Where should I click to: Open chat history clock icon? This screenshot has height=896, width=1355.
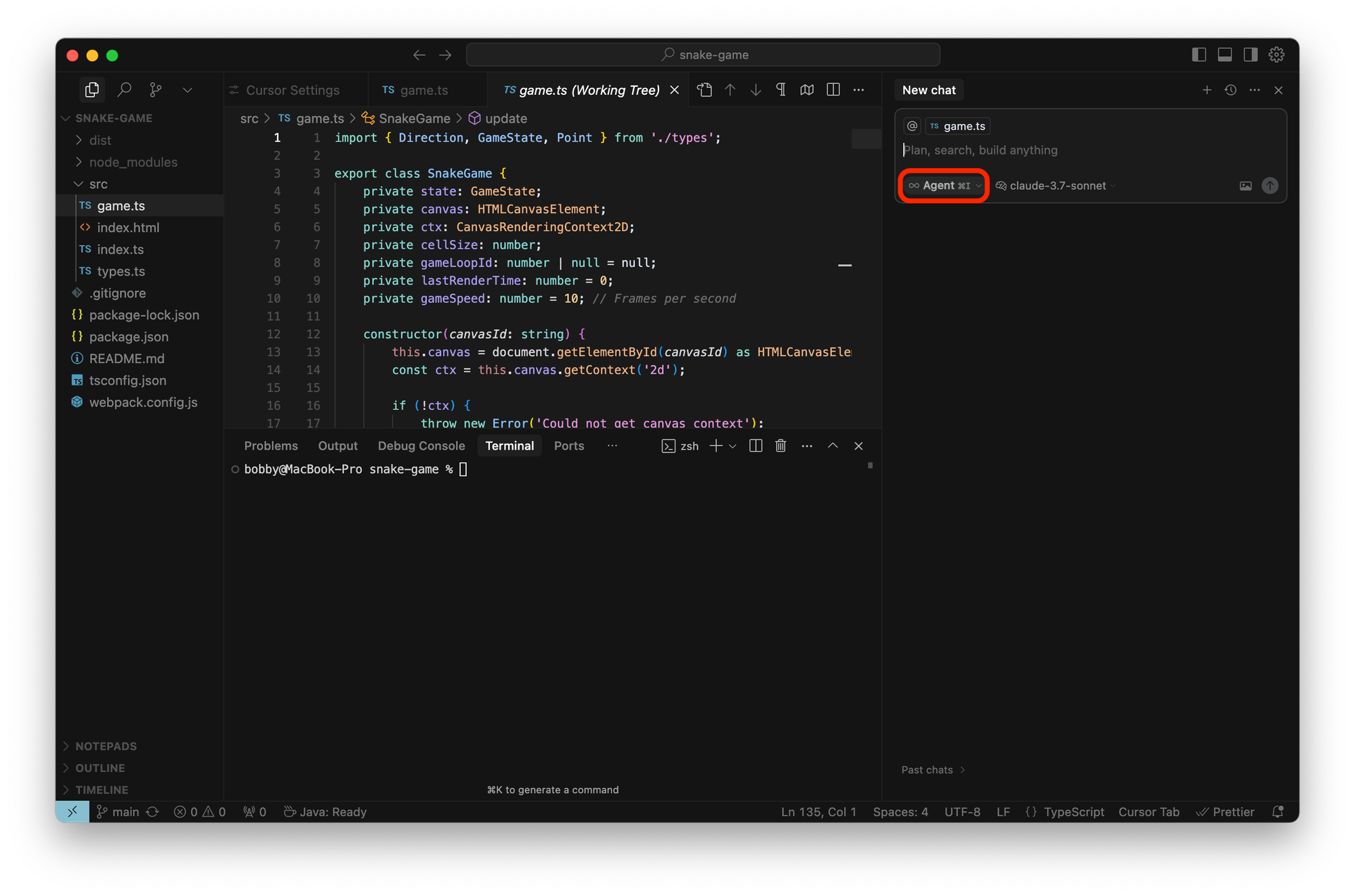[1230, 90]
